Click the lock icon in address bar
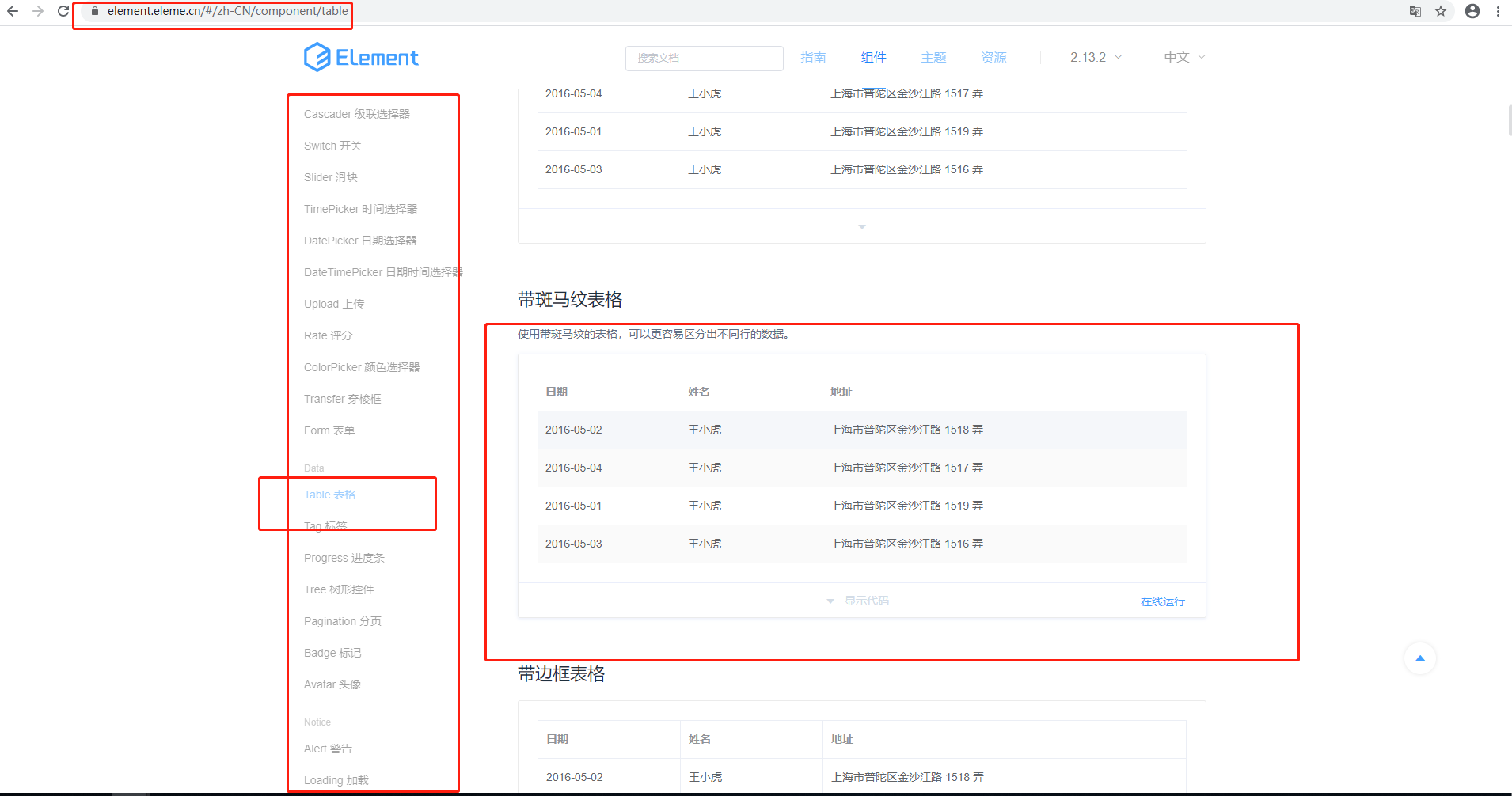Screen dimensions: 1512x796 tap(95, 11)
